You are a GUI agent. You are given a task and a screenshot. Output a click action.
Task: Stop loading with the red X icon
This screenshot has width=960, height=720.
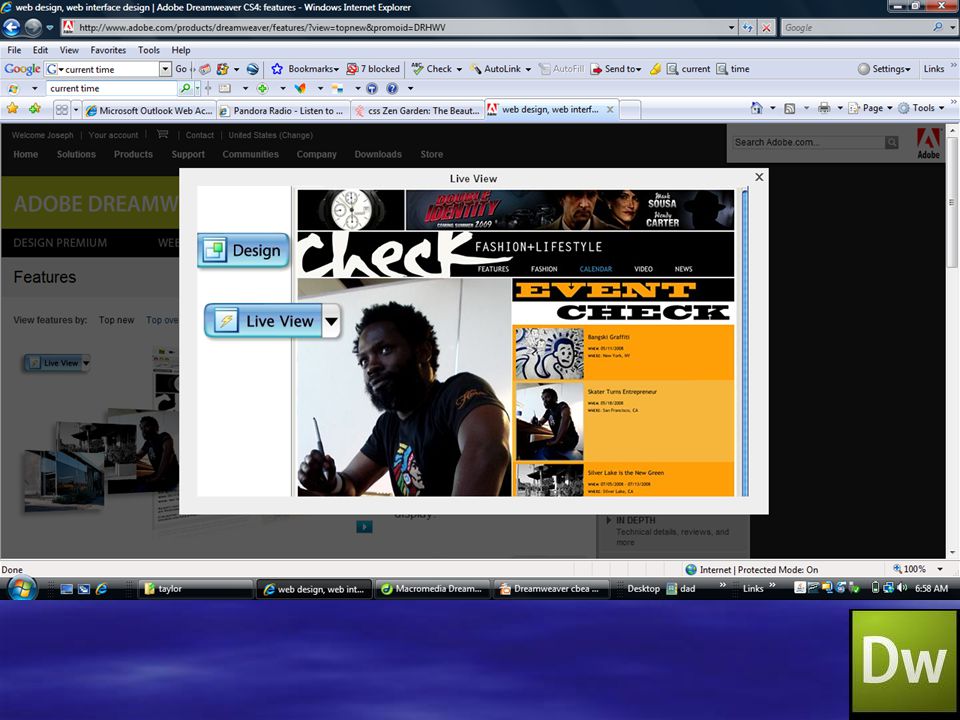766,28
